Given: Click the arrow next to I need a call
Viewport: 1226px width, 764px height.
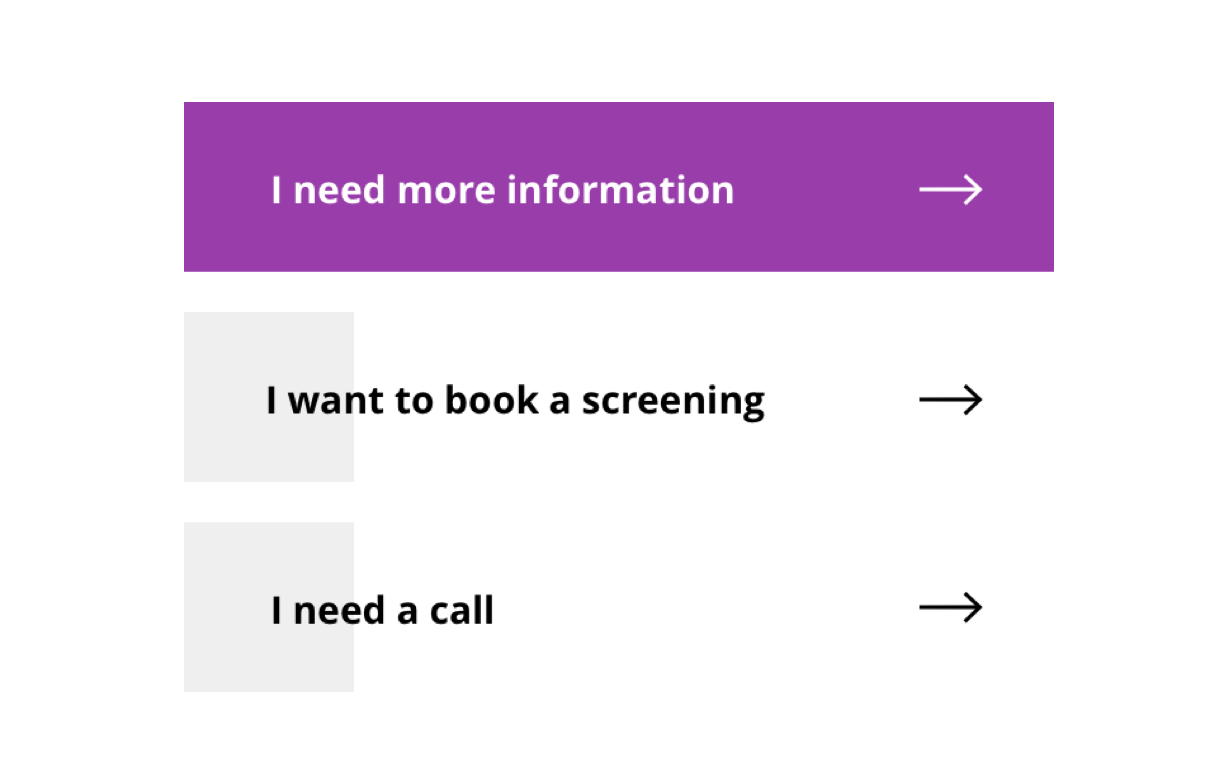Looking at the screenshot, I should pos(950,607).
